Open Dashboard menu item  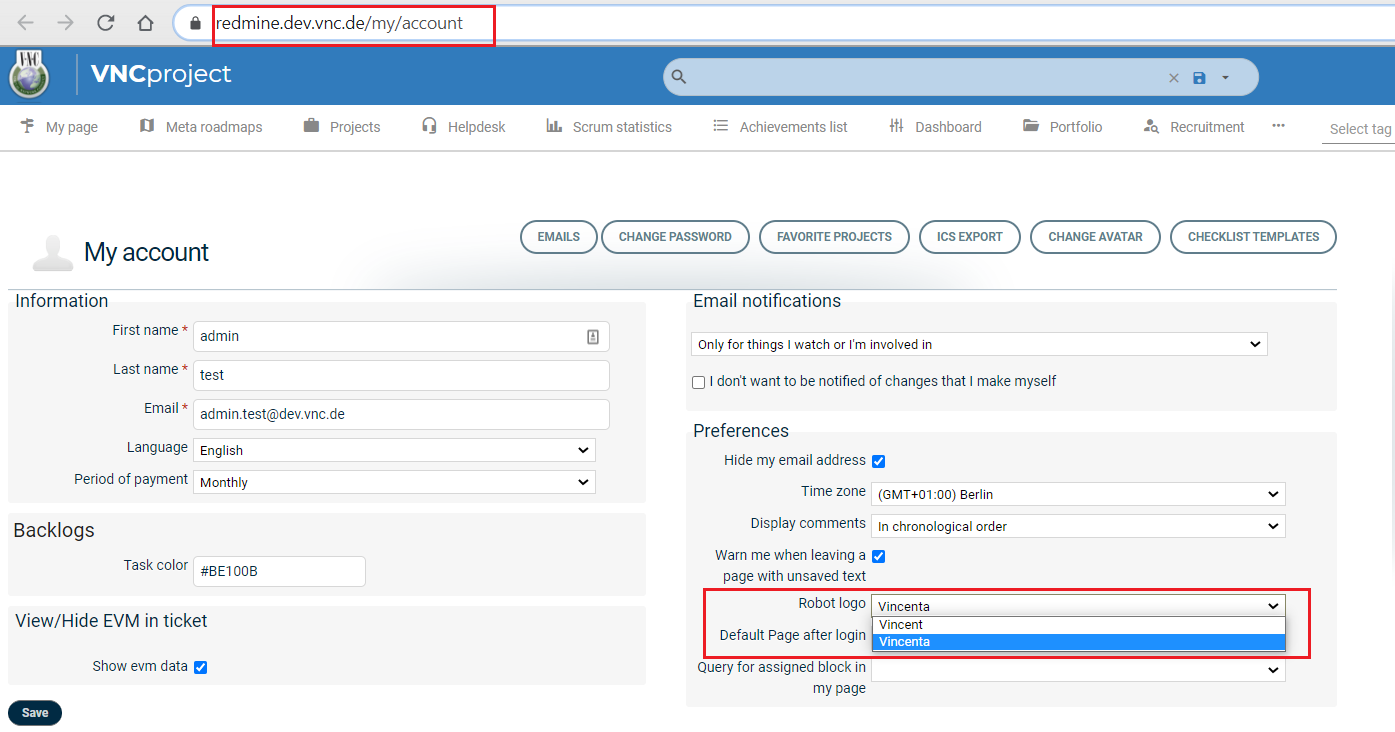click(948, 127)
